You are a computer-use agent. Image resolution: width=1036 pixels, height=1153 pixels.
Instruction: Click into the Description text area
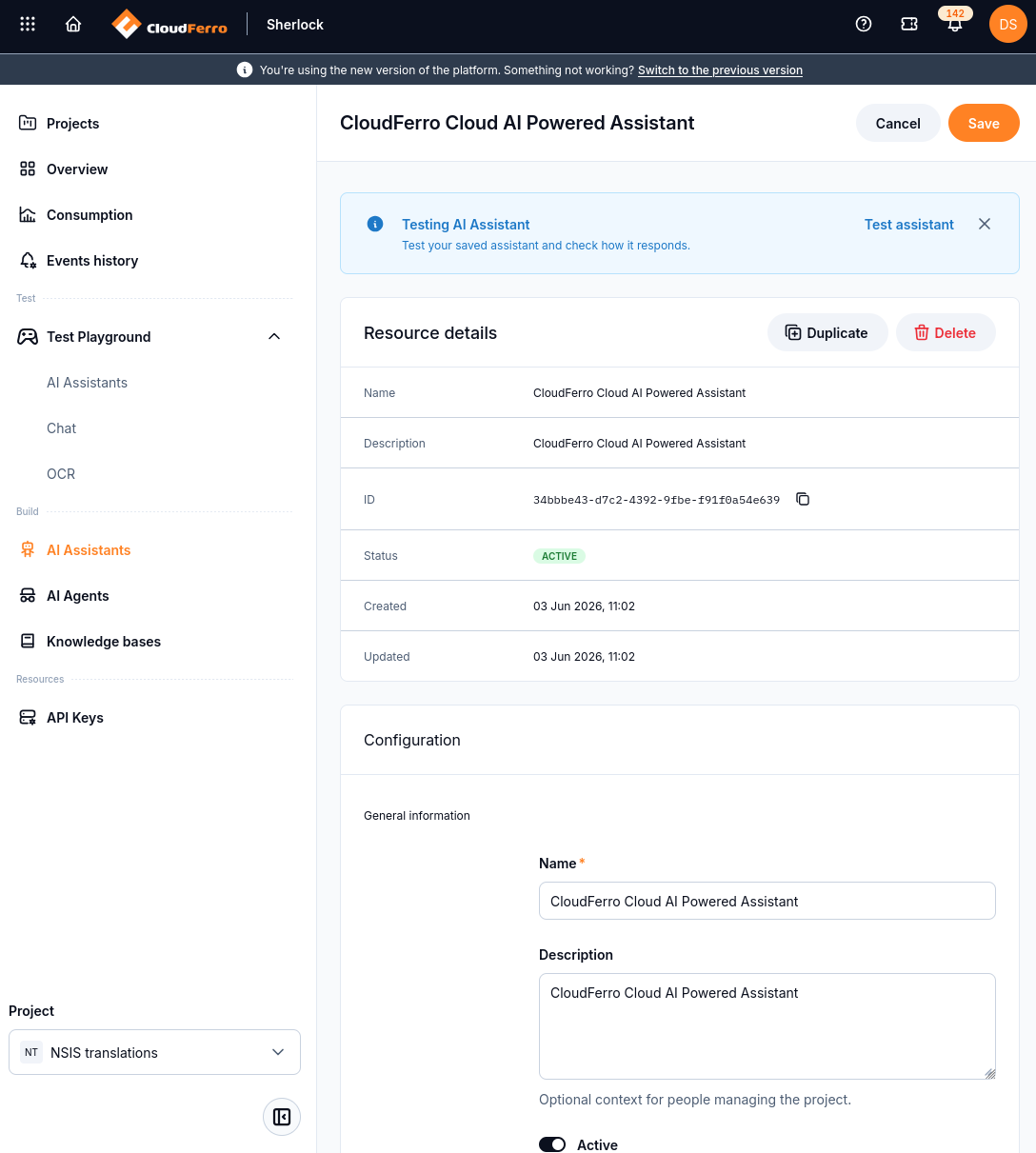(x=767, y=1026)
